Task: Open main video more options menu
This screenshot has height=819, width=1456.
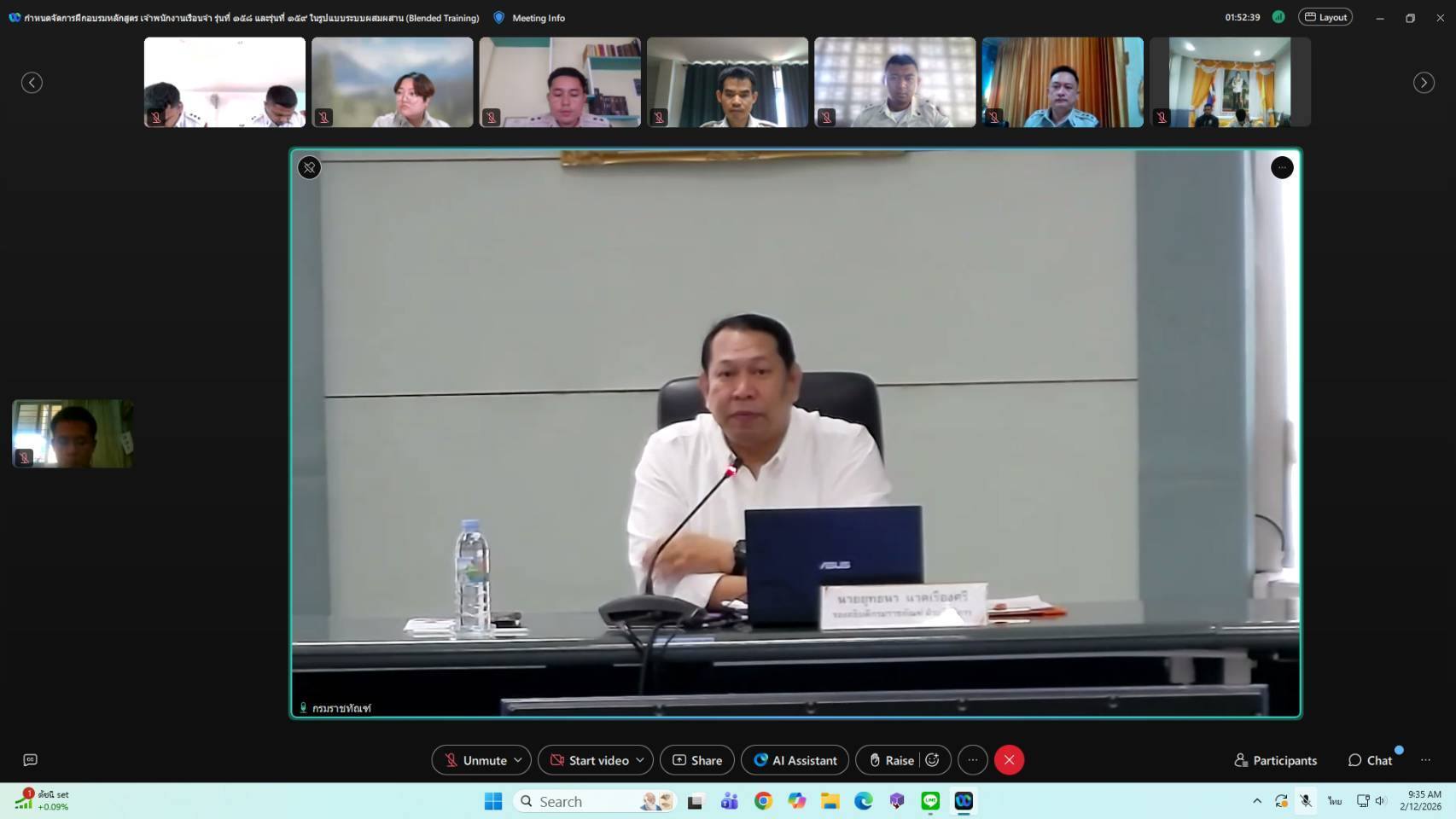Action: coord(1282,168)
